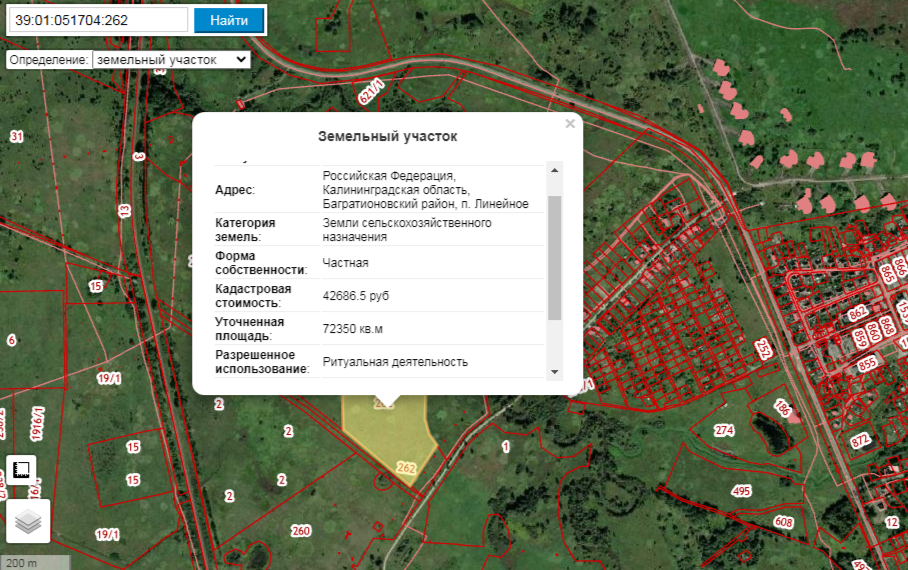Viewport: 908px width, 570px height.
Task: Click the popup scrollbar thumb
Action: [x=555, y=257]
